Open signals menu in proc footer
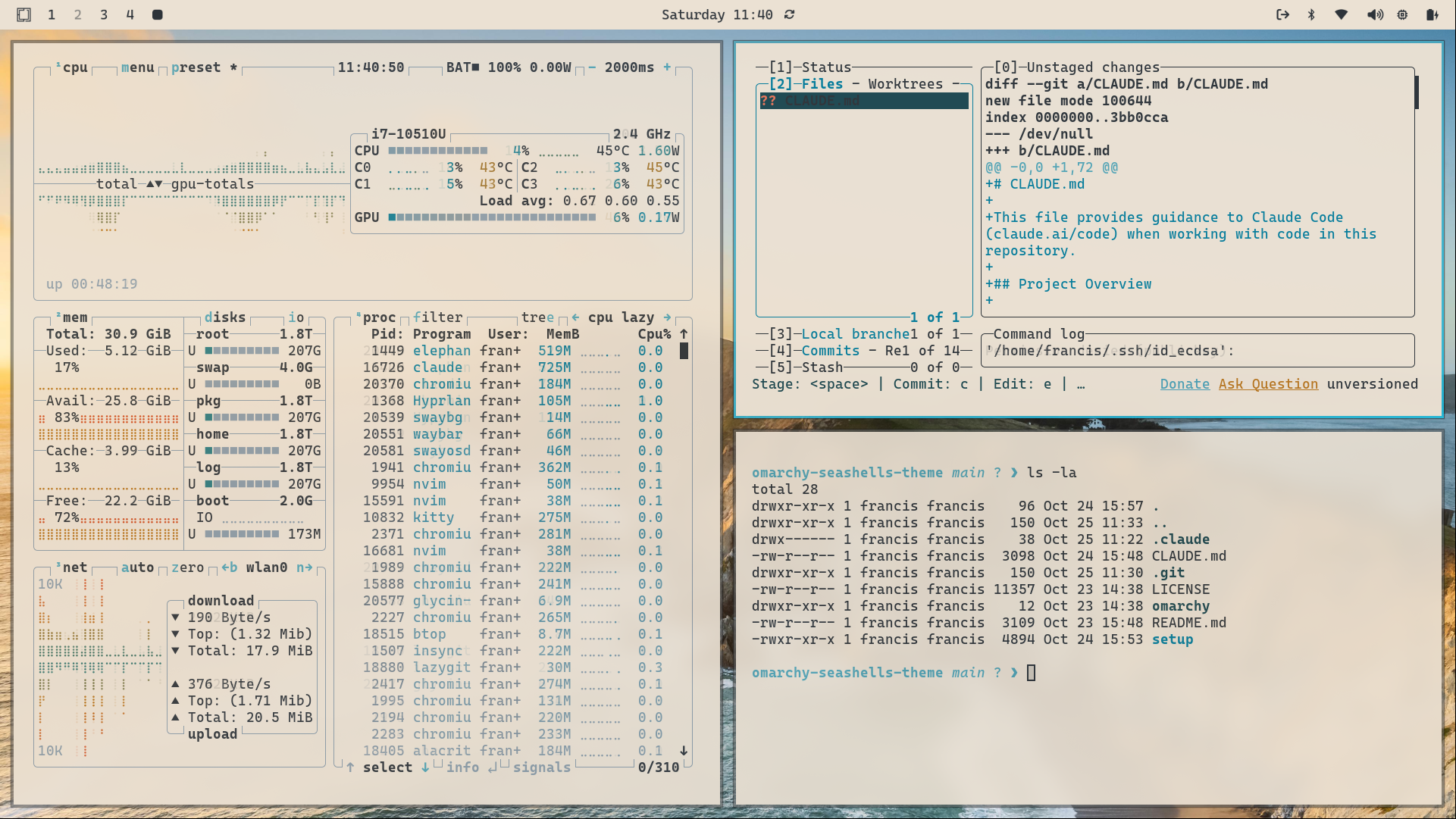This screenshot has width=1456, height=819. click(542, 767)
